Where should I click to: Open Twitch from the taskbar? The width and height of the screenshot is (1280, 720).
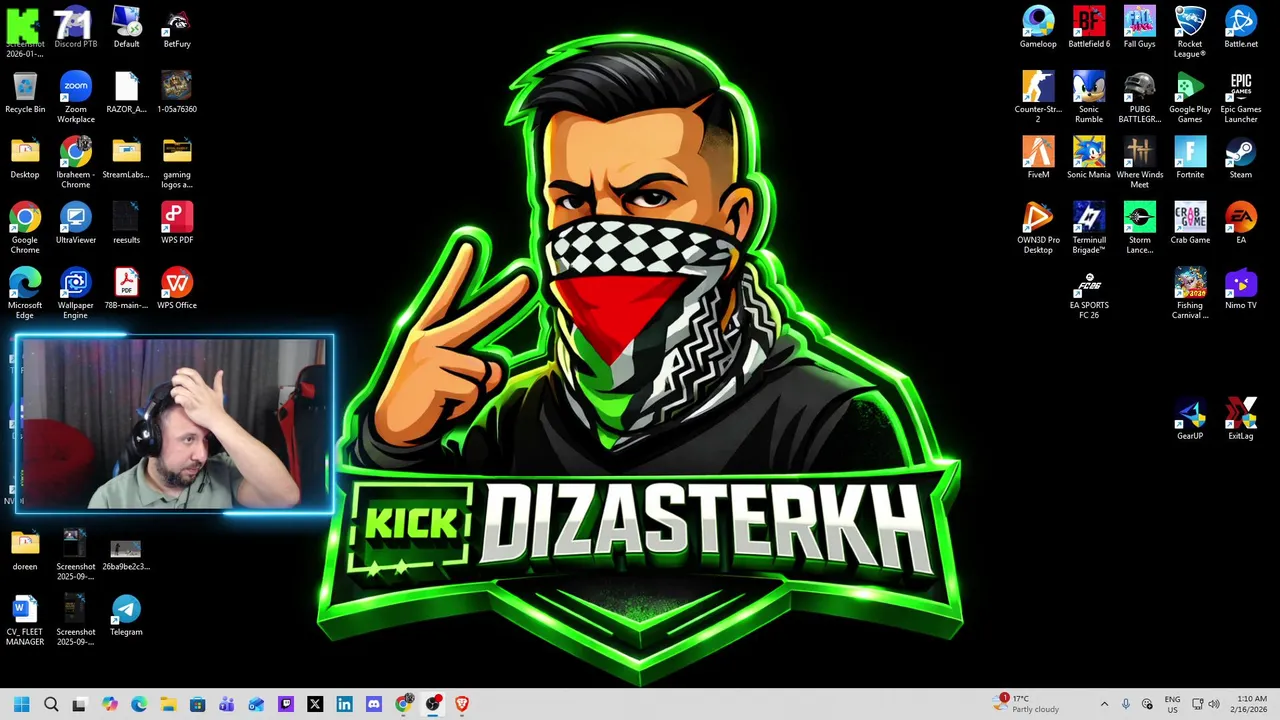tap(285, 704)
